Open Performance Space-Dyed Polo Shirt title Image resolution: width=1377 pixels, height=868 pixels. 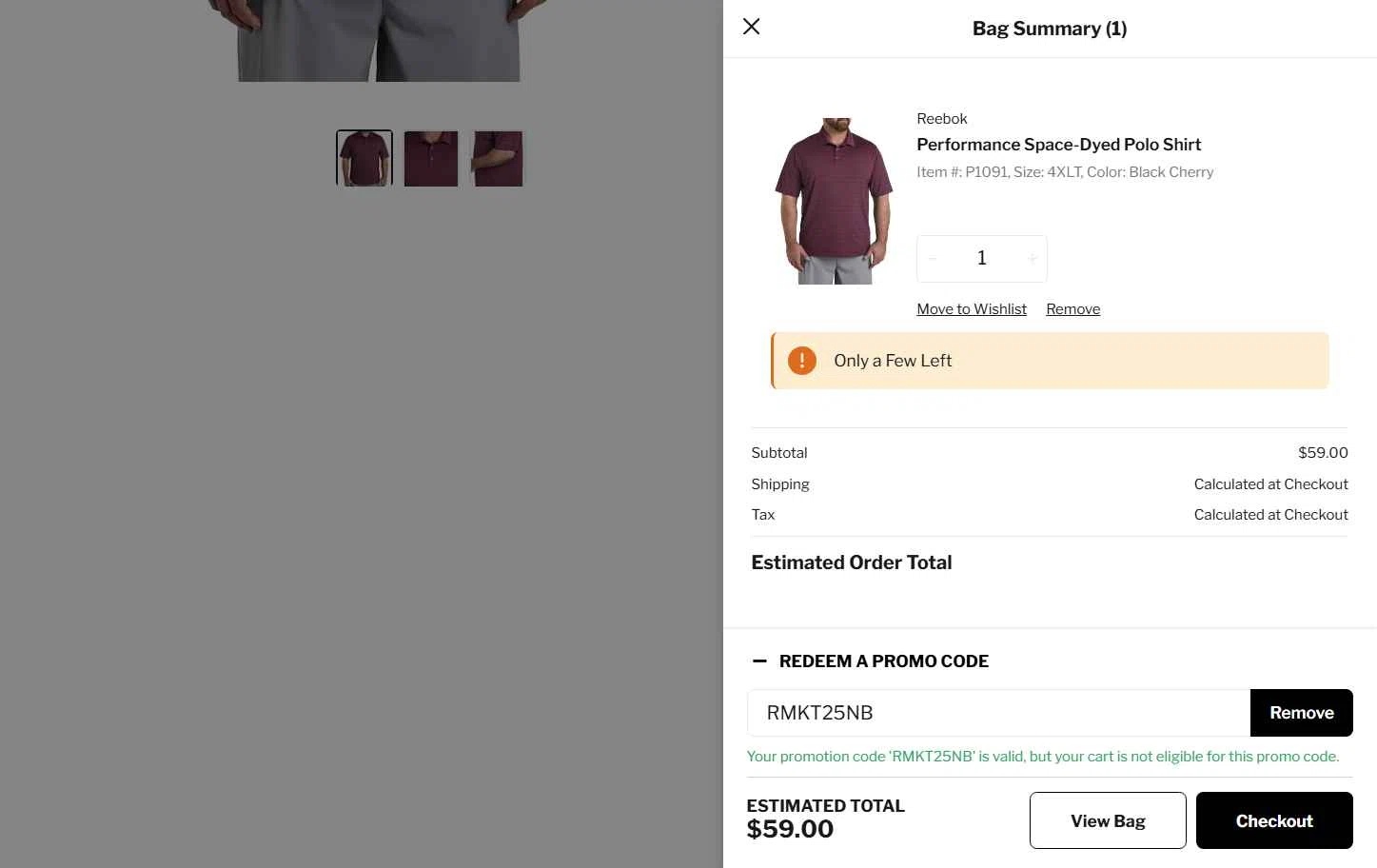coord(1058,145)
